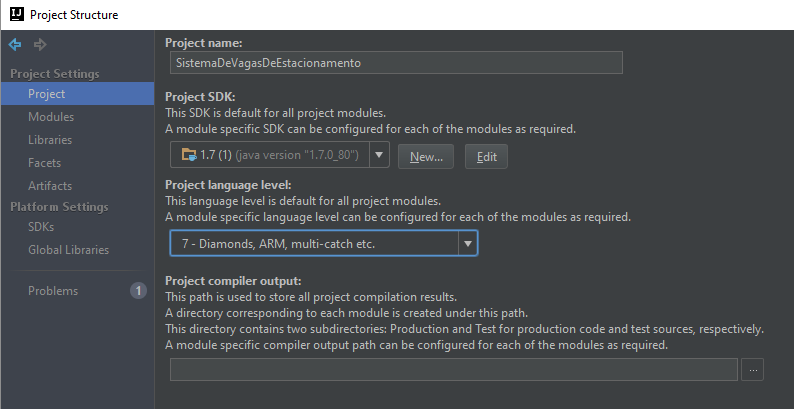Open Global Libraries settings
The width and height of the screenshot is (794, 409).
click(x=68, y=250)
